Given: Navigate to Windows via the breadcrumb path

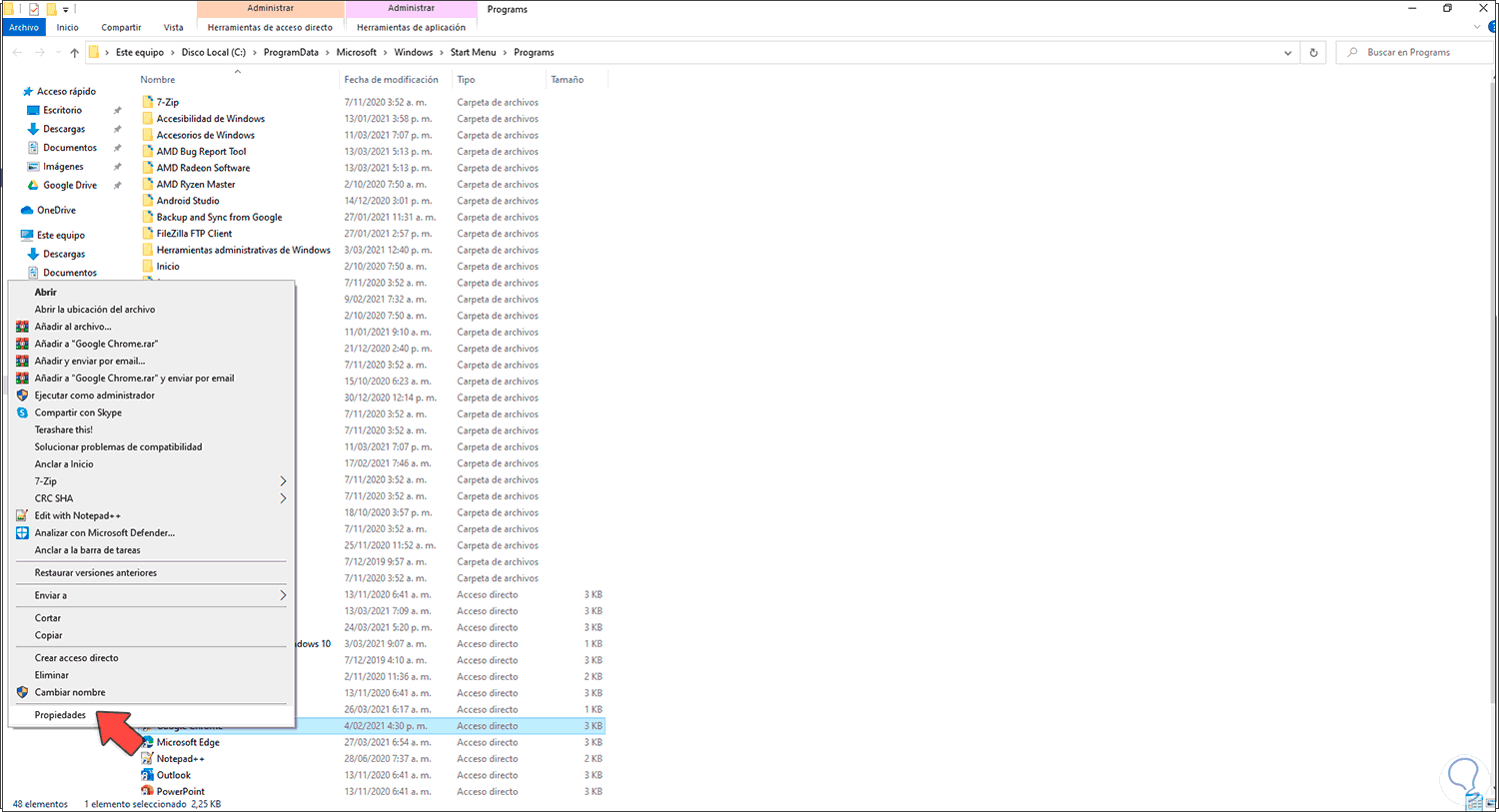Looking at the screenshot, I should tap(417, 52).
